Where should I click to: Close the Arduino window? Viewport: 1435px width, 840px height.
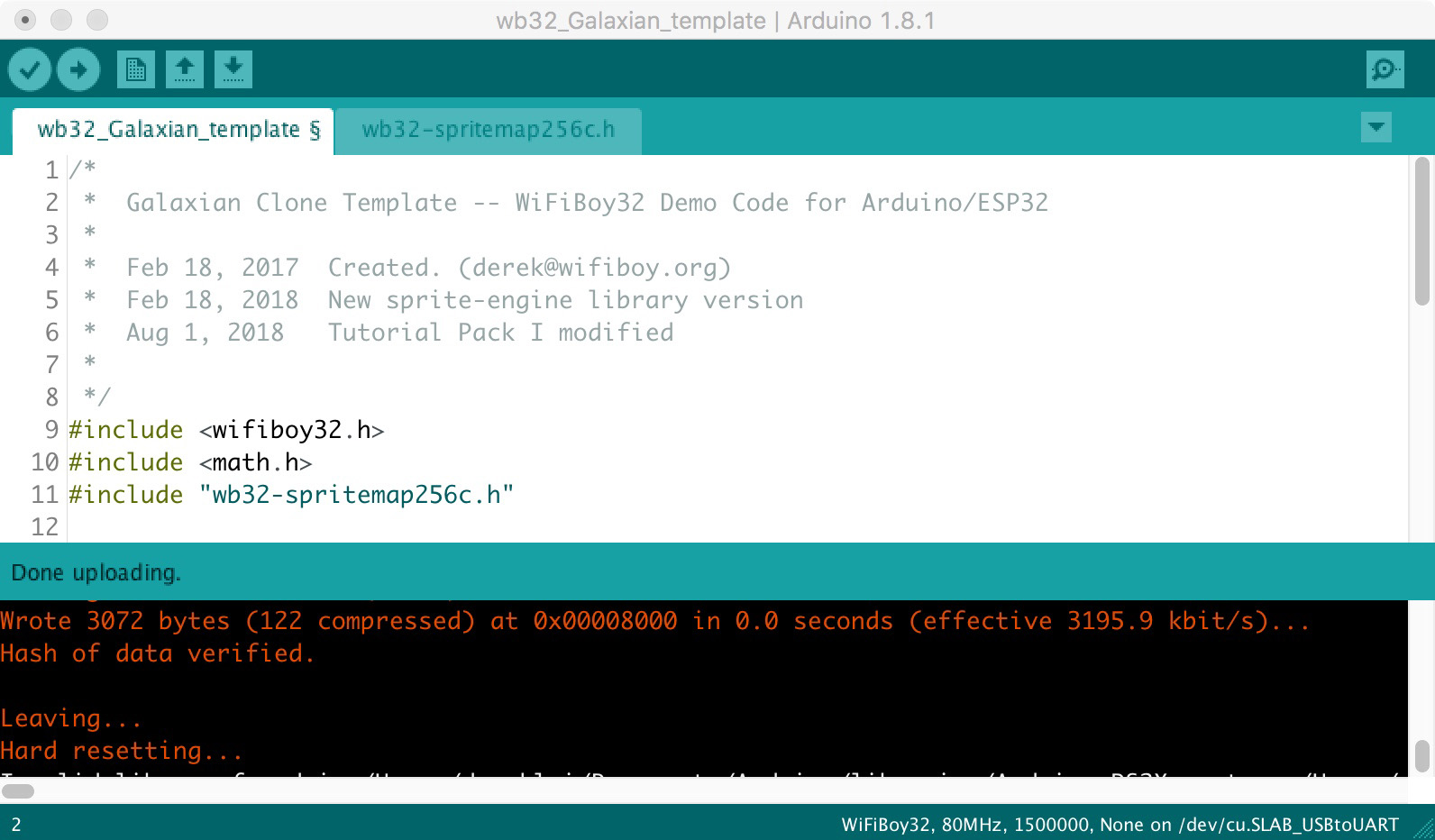pyautogui.click(x=25, y=20)
